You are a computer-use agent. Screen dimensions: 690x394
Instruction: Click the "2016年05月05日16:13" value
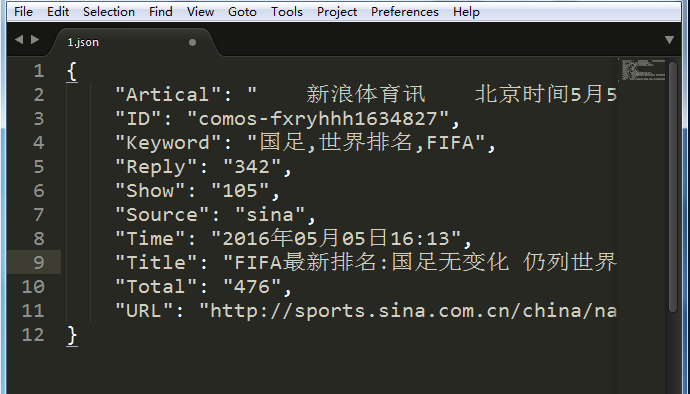[x=336, y=238]
